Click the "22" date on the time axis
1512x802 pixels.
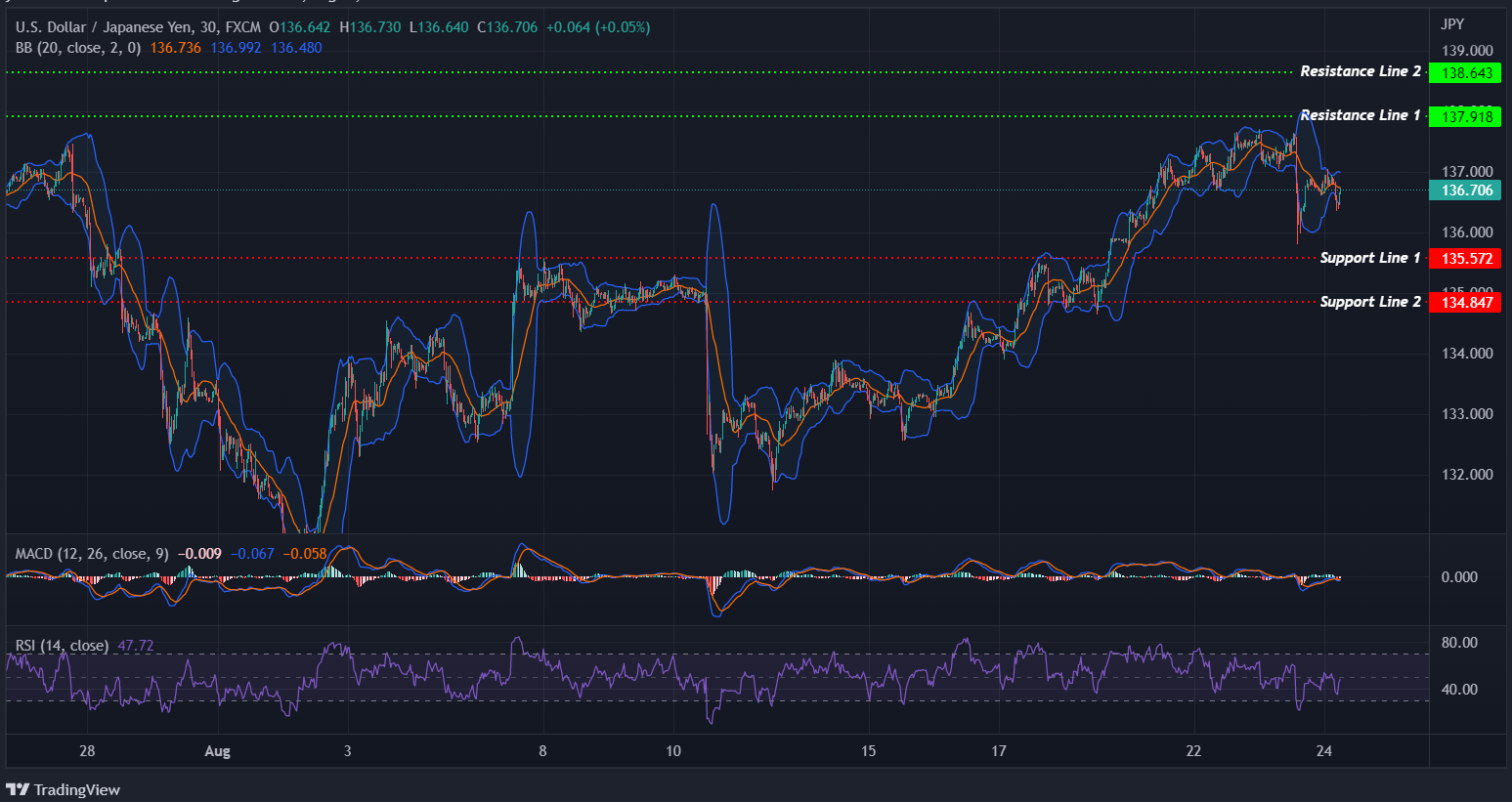pyautogui.click(x=1192, y=752)
